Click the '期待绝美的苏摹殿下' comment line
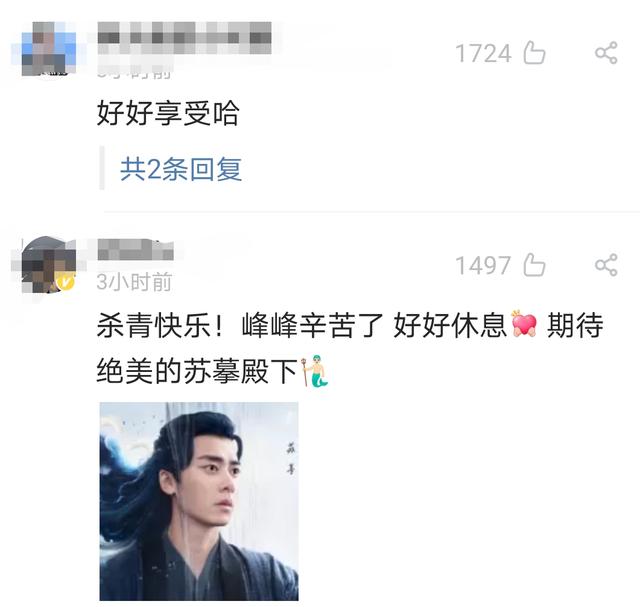Screen dimensions: 640x607 [x=197, y=371]
